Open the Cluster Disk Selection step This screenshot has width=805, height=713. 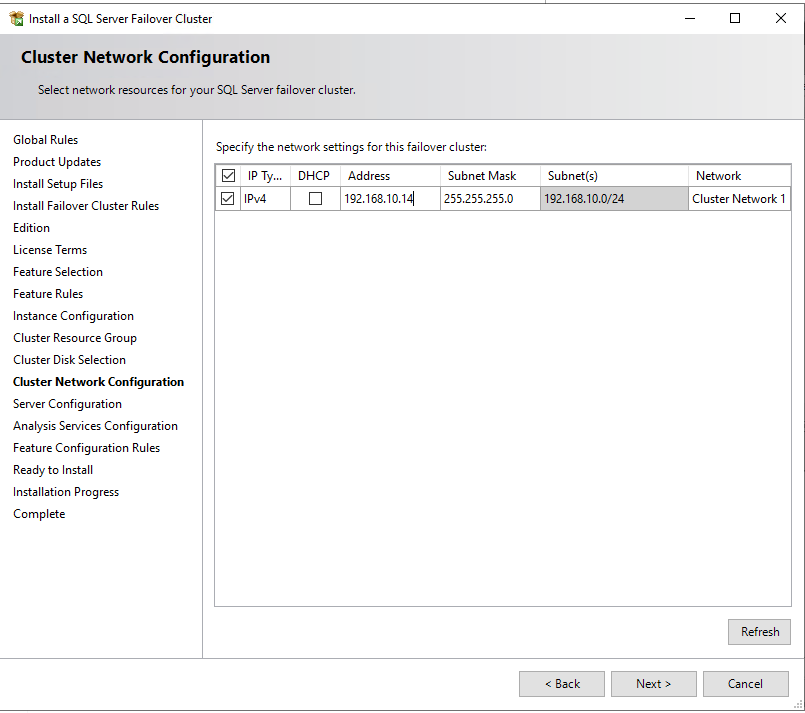click(x=69, y=360)
